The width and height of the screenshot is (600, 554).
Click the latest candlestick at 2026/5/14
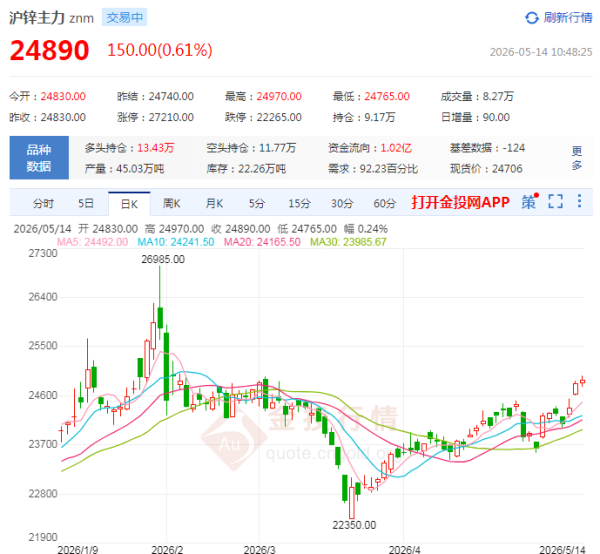582,381
